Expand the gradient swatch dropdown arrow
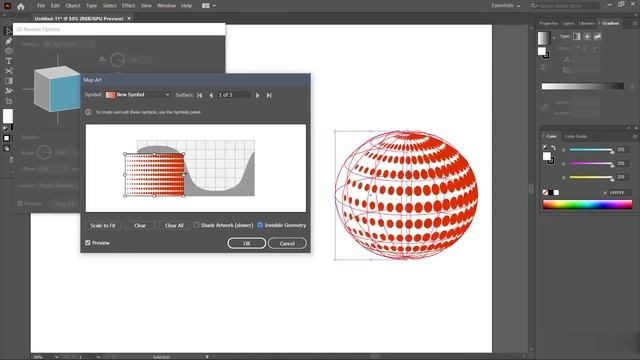This screenshot has height=360, width=640. coord(554,38)
